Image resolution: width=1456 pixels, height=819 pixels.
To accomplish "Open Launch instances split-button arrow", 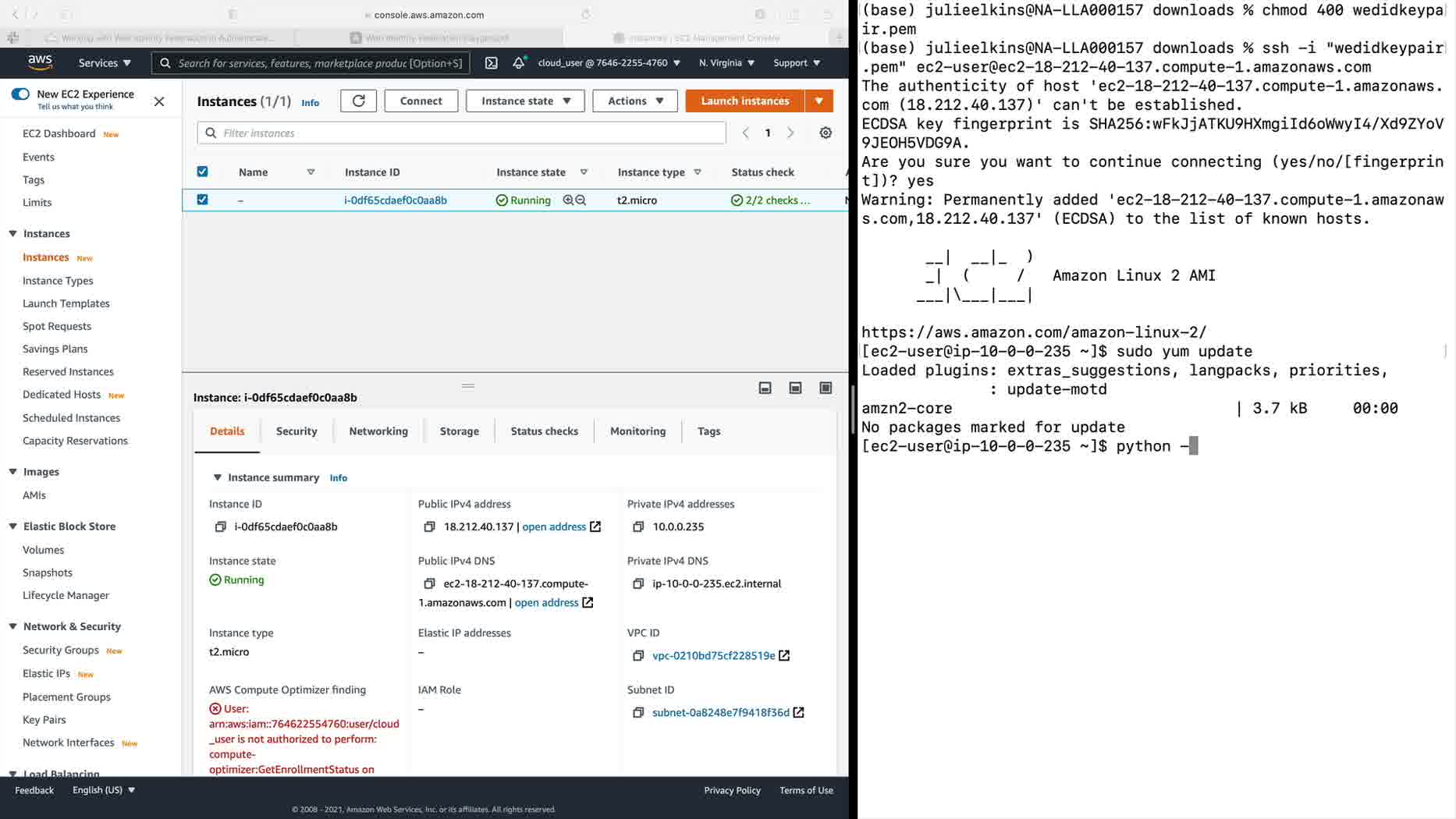I will pos(819,101).
